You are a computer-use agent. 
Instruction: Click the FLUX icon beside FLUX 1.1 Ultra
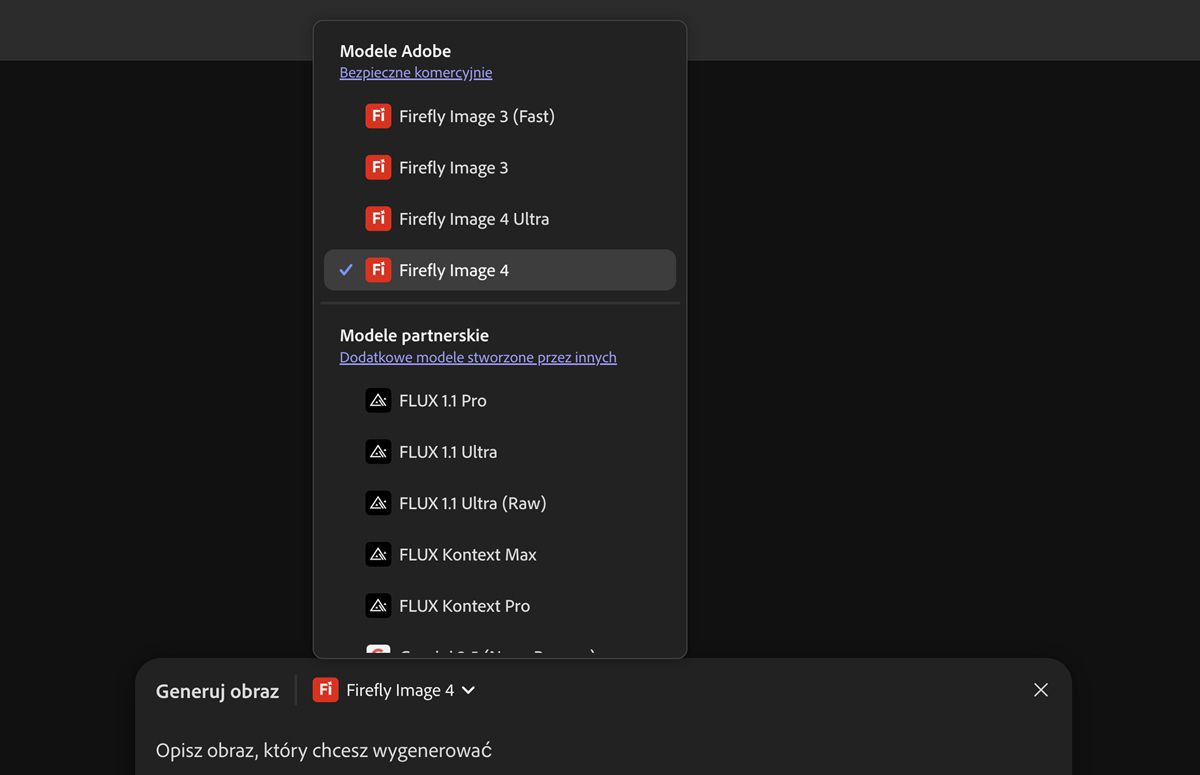point(378,451)
